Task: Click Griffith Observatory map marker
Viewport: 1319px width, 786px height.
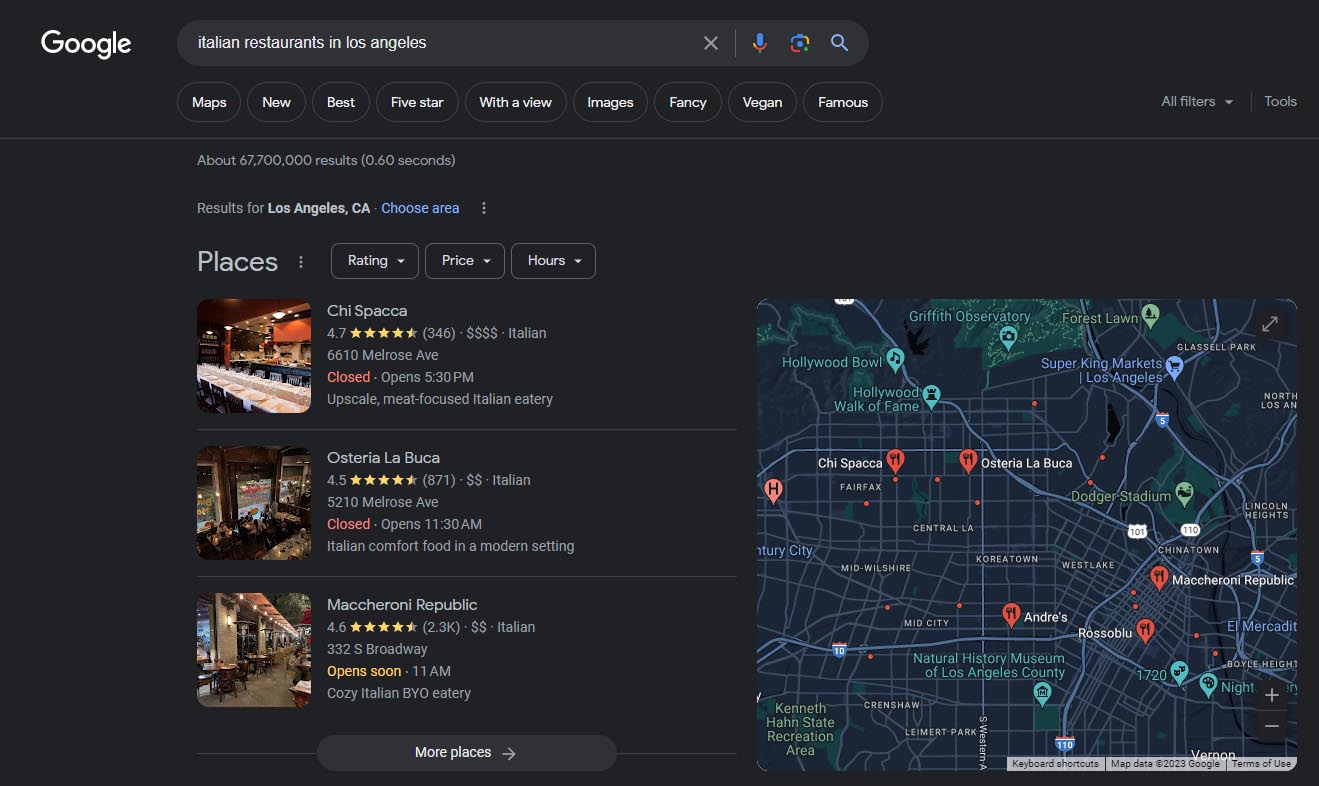Action: point(1008,336)
